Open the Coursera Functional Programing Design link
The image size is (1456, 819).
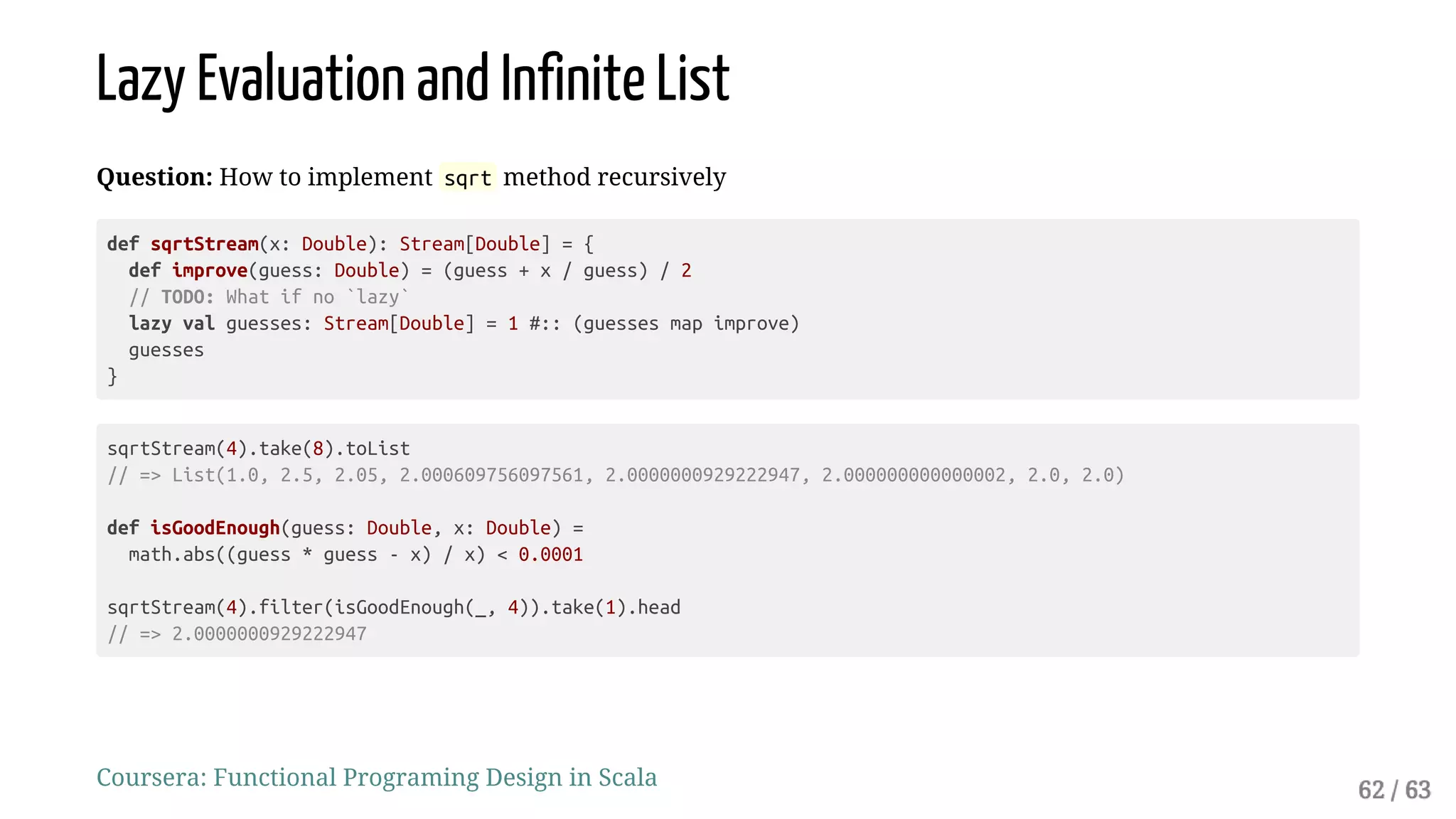[x=376, y=778]
